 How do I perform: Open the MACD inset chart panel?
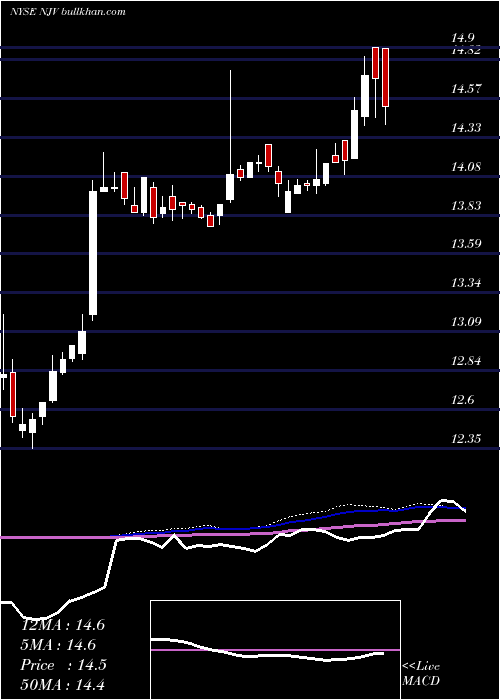point(275,650)
